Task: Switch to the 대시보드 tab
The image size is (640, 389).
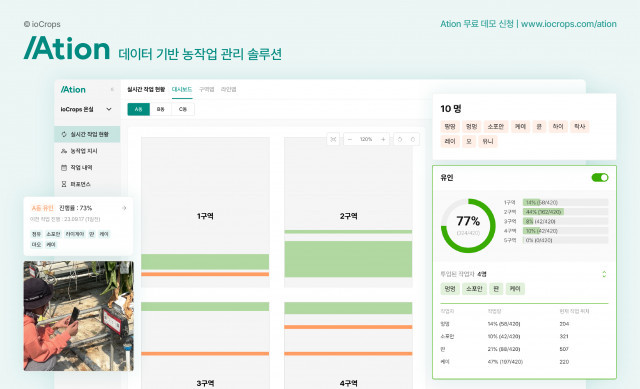Action: point(182,89)
